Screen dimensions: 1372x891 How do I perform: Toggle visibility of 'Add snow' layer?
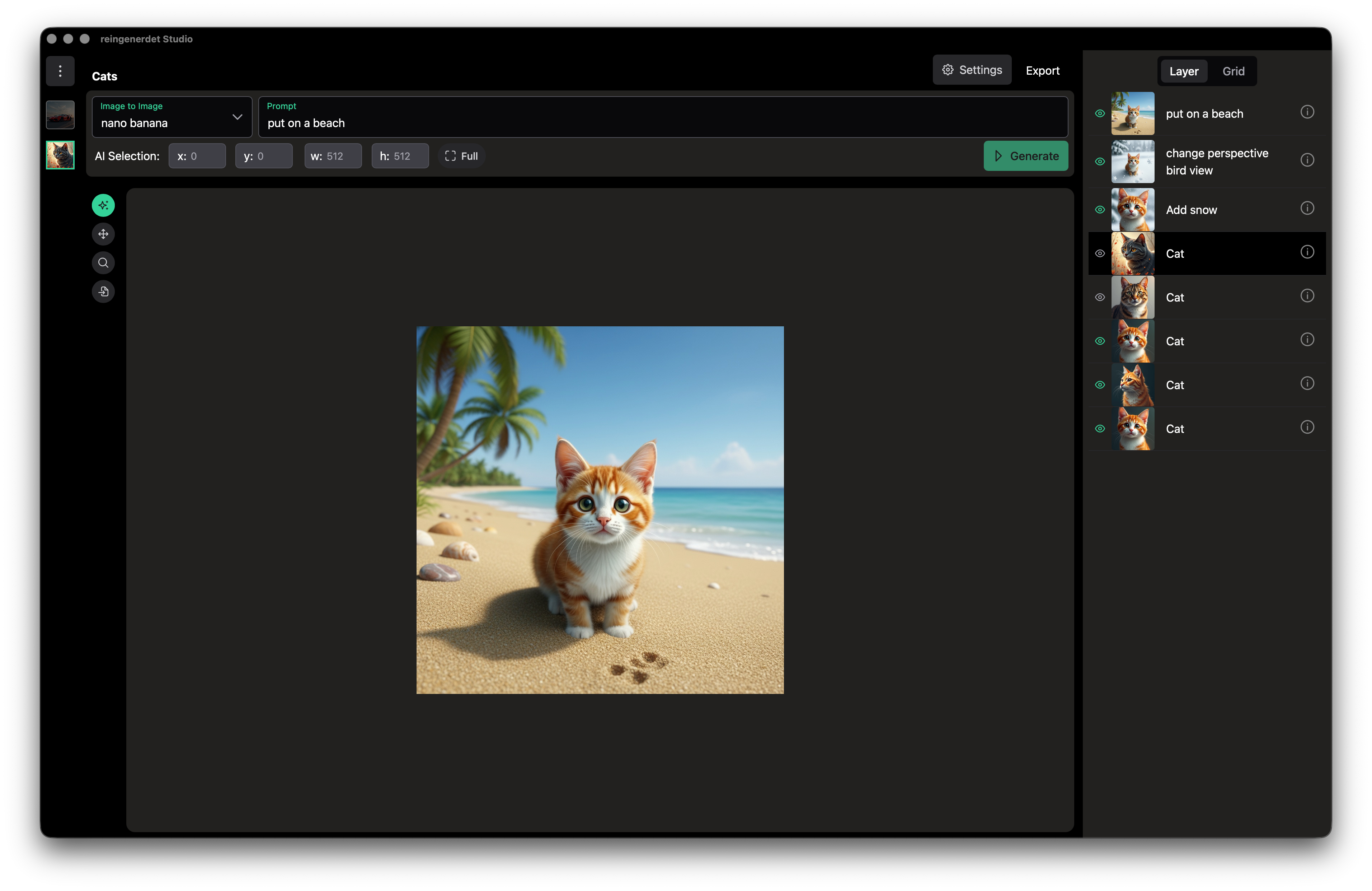(1099, 210)
